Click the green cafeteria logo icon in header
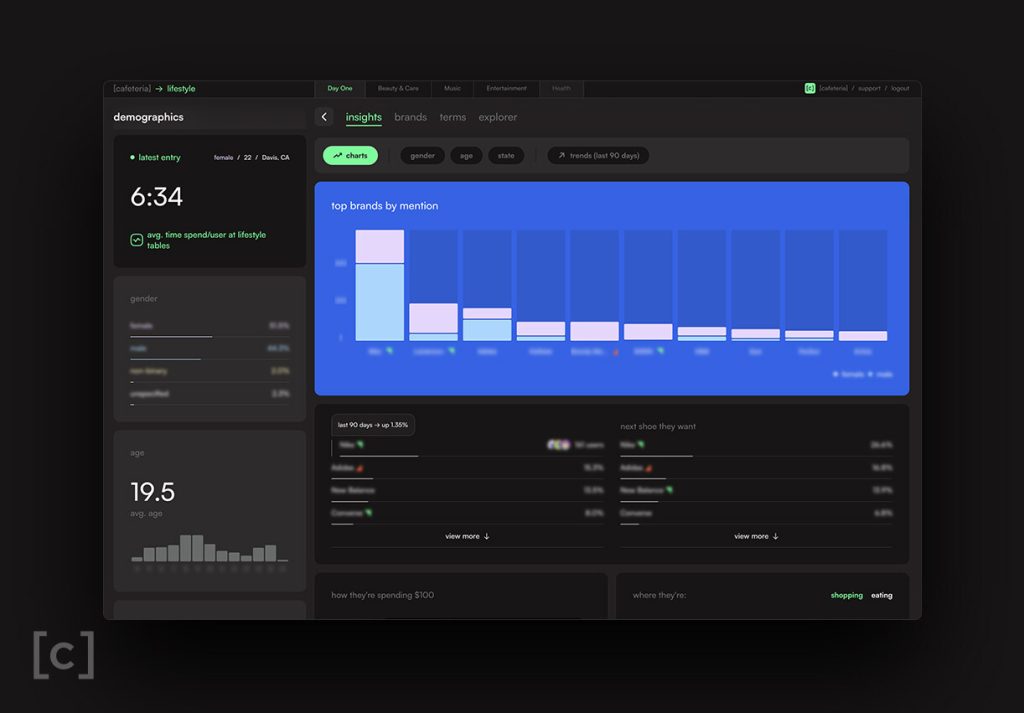Image resolution: width=1024 pixels, height=713 pixels. [x=810, y=88]
